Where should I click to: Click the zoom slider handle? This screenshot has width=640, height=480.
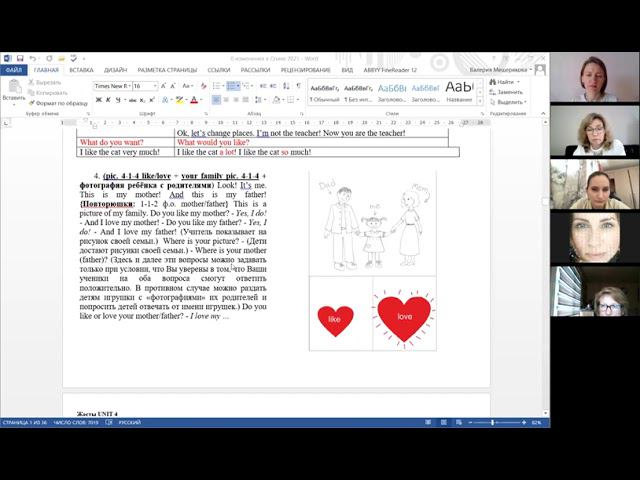pos(493,422)
